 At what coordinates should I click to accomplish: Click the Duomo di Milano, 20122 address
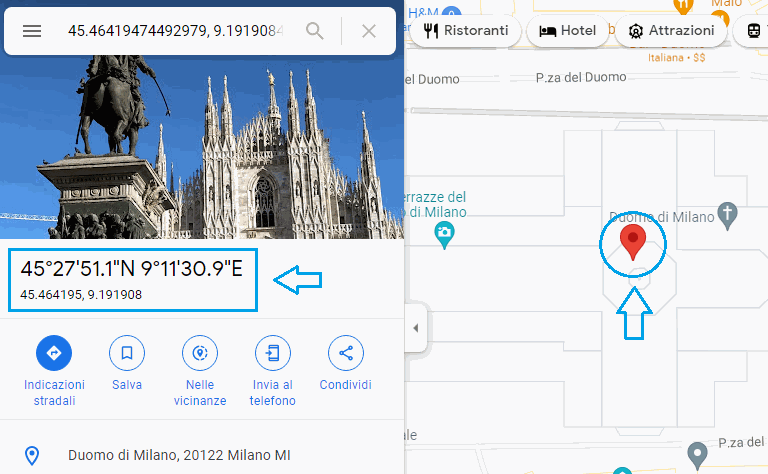coord(179,455)
